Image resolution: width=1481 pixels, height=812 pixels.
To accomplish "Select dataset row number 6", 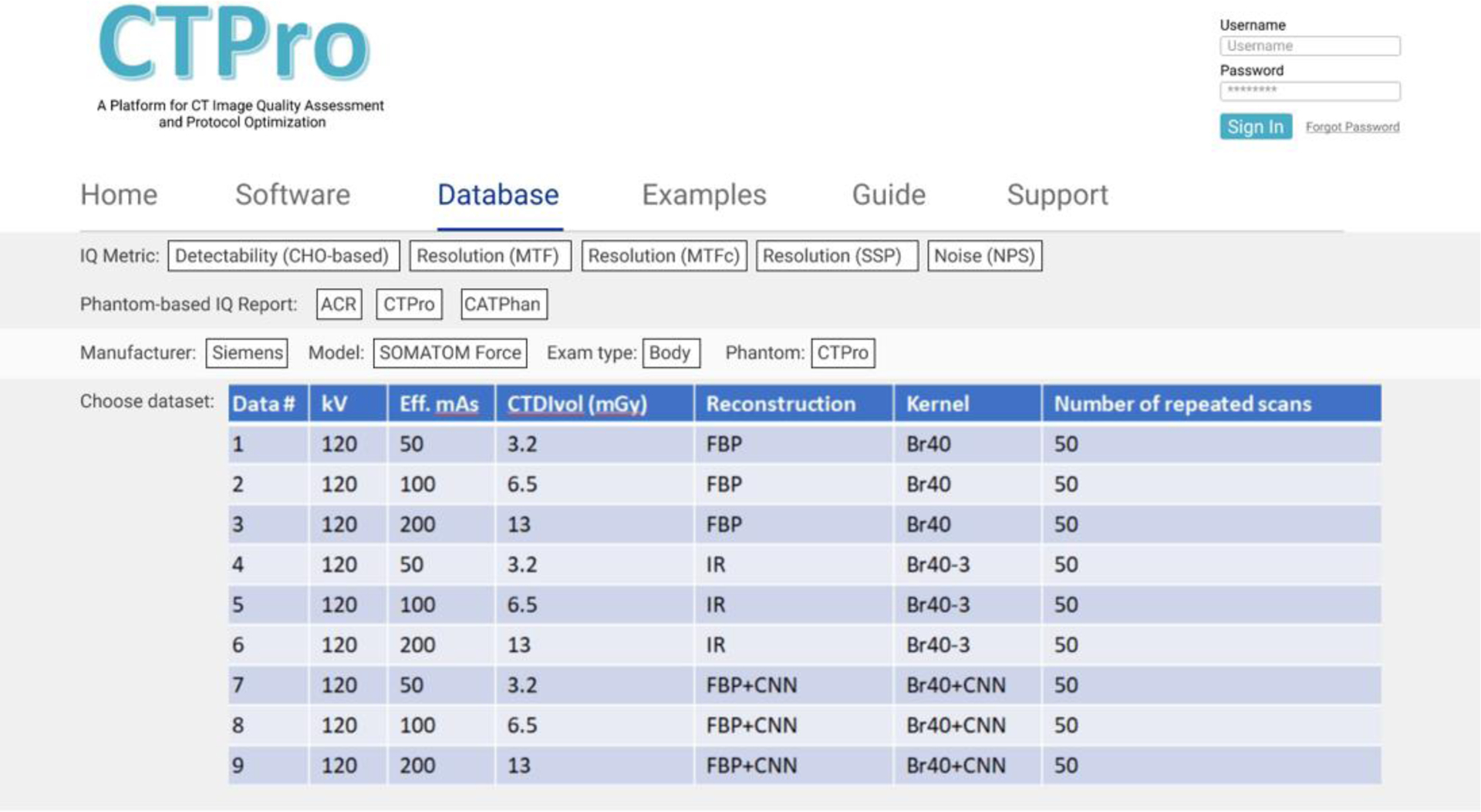I will coord(805,645).
